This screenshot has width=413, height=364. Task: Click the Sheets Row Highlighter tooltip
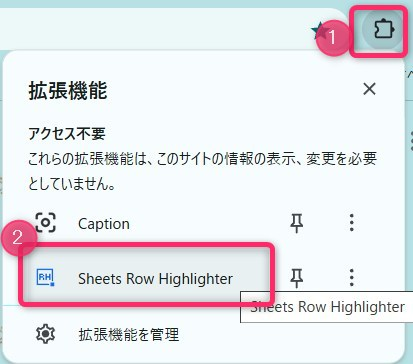tap(327, 307)
